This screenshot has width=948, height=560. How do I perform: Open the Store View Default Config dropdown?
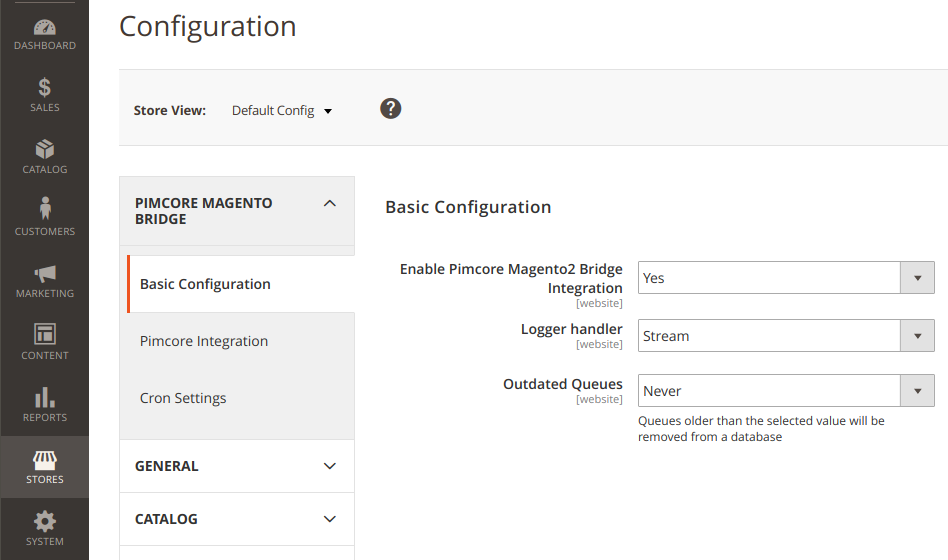click(x=282, y=111)
